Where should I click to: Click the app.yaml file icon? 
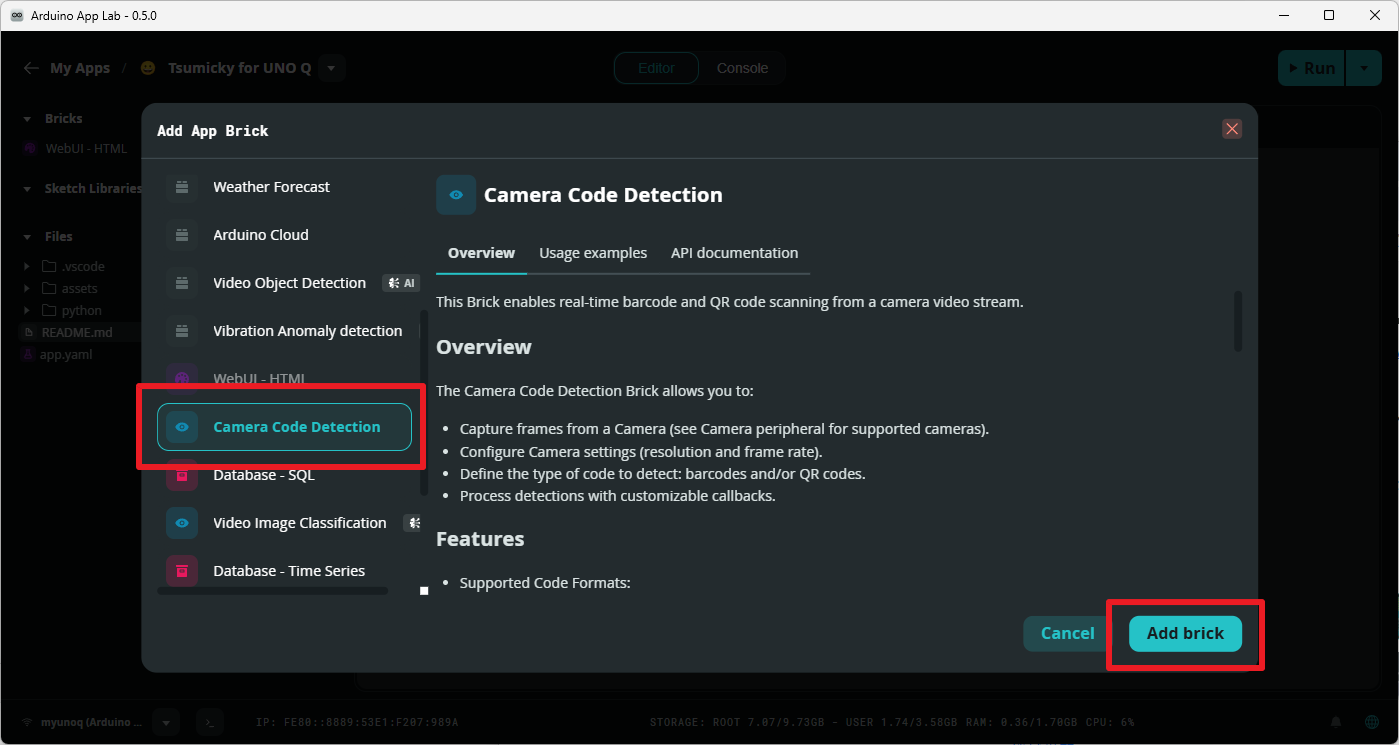pyautogui.click(x=28, y=354)
